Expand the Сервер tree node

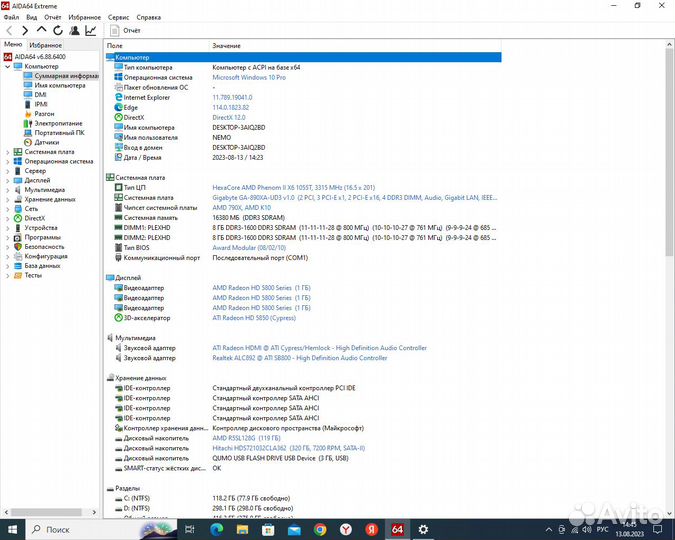click(x=7, y=171)
